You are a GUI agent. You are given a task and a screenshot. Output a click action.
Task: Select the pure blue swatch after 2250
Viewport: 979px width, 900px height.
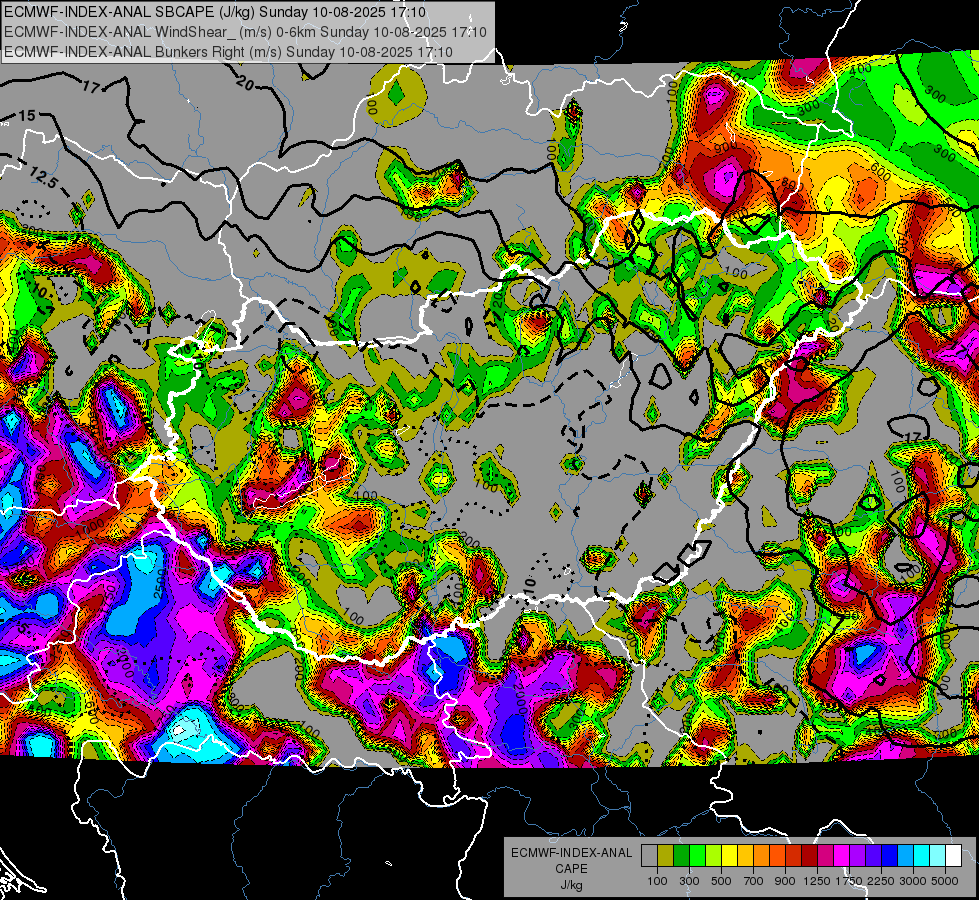(890, 856)
